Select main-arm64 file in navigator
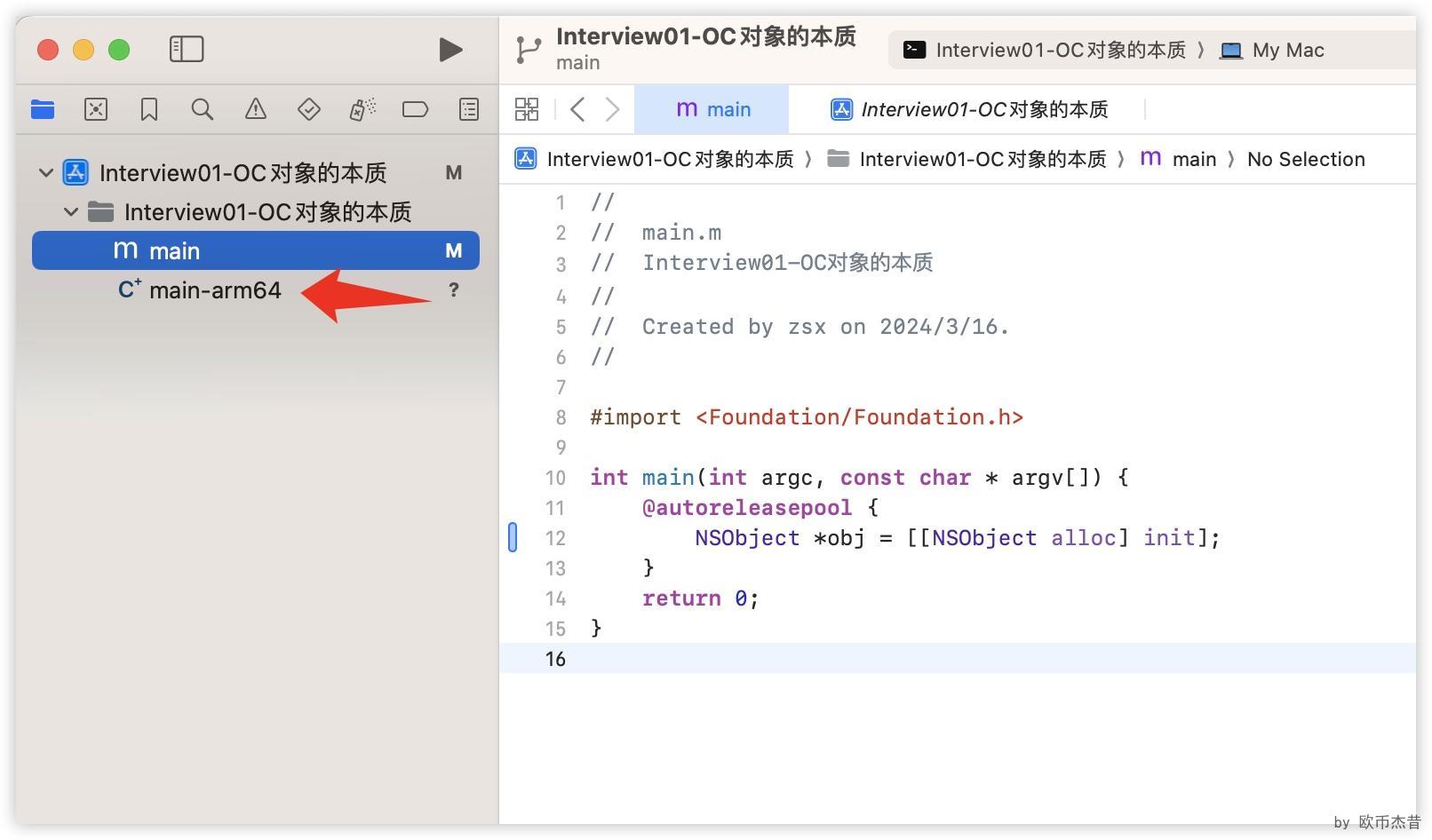This screenshot has height=840, width=1432. [215, 290]
